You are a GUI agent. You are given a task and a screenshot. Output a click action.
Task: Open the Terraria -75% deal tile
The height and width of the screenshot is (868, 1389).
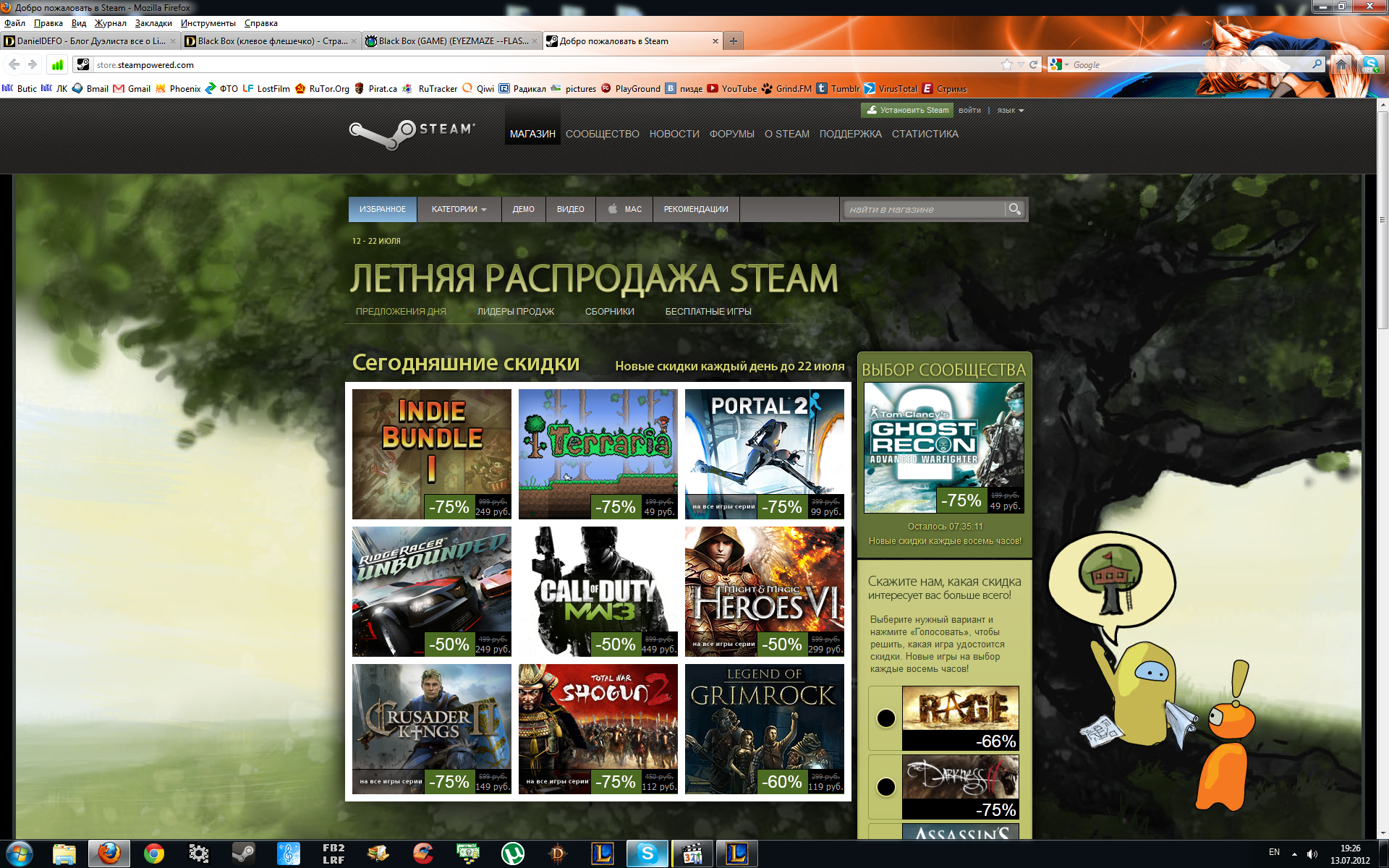coord(598,454)
